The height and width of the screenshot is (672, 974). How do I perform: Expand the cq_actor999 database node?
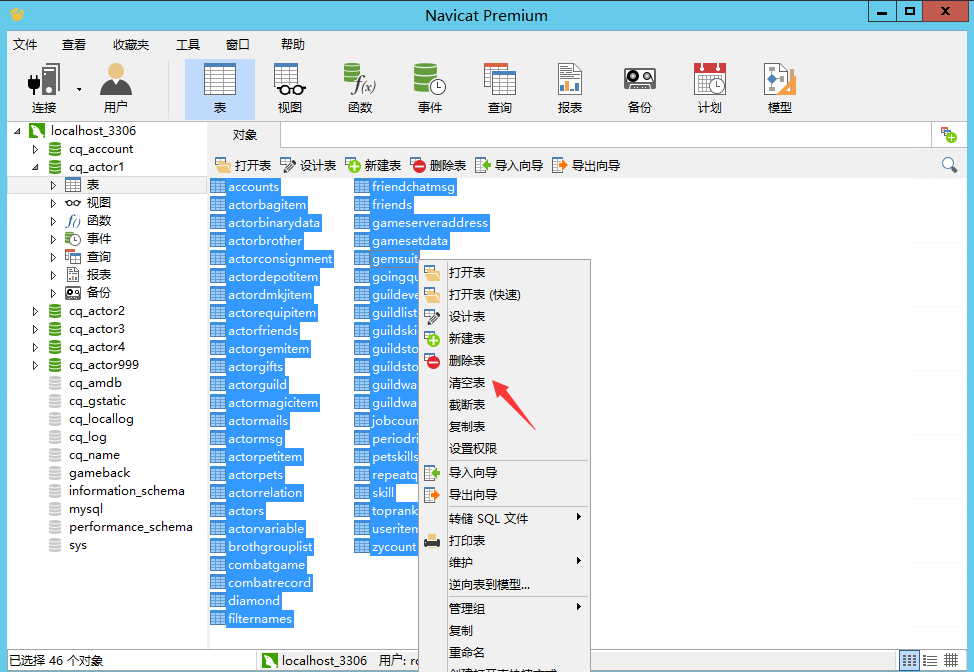coord(35,365)
